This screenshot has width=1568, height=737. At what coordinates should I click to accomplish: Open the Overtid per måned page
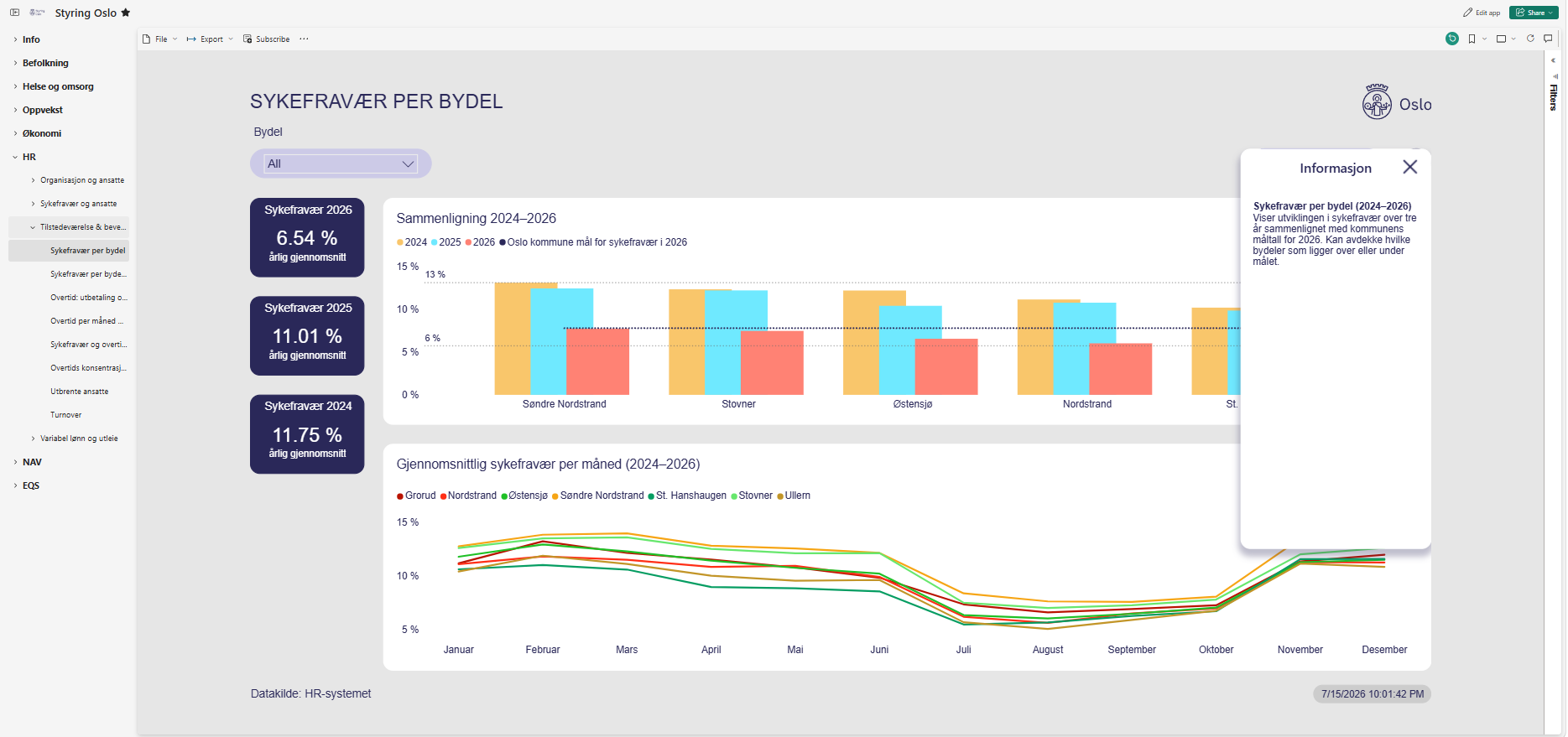coord(86,321)
